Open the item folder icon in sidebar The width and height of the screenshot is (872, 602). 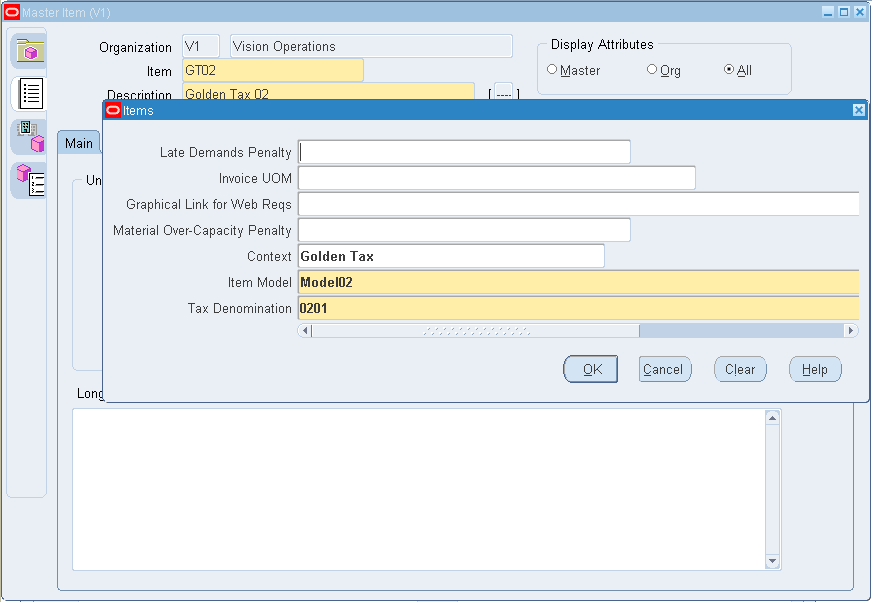[29, 51]
